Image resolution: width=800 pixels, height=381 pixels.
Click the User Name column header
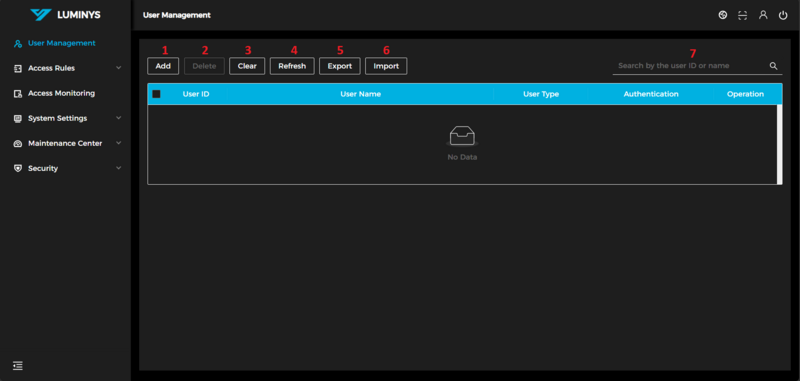[x=360, y=94]
